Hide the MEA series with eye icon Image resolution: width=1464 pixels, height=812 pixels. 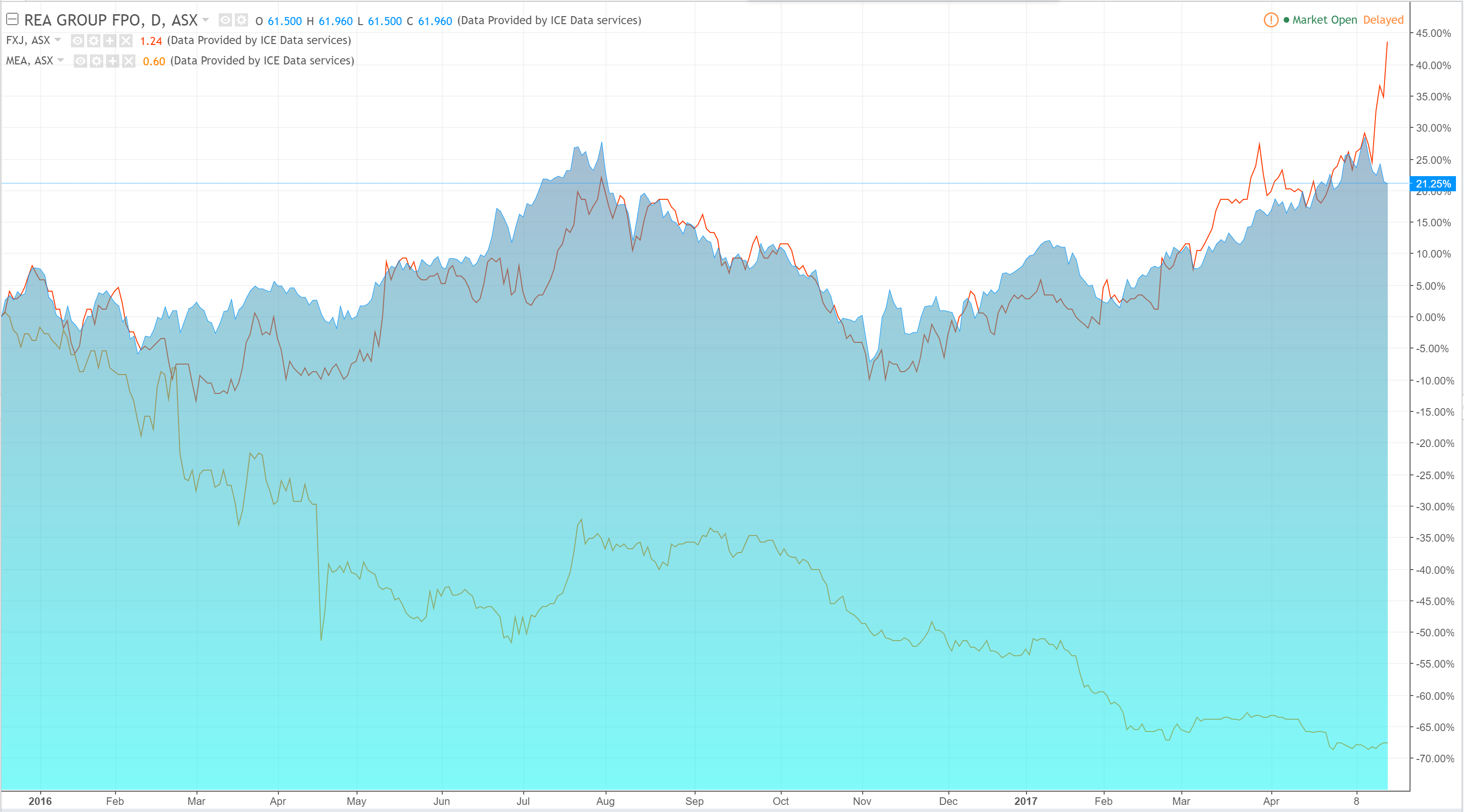80,61
